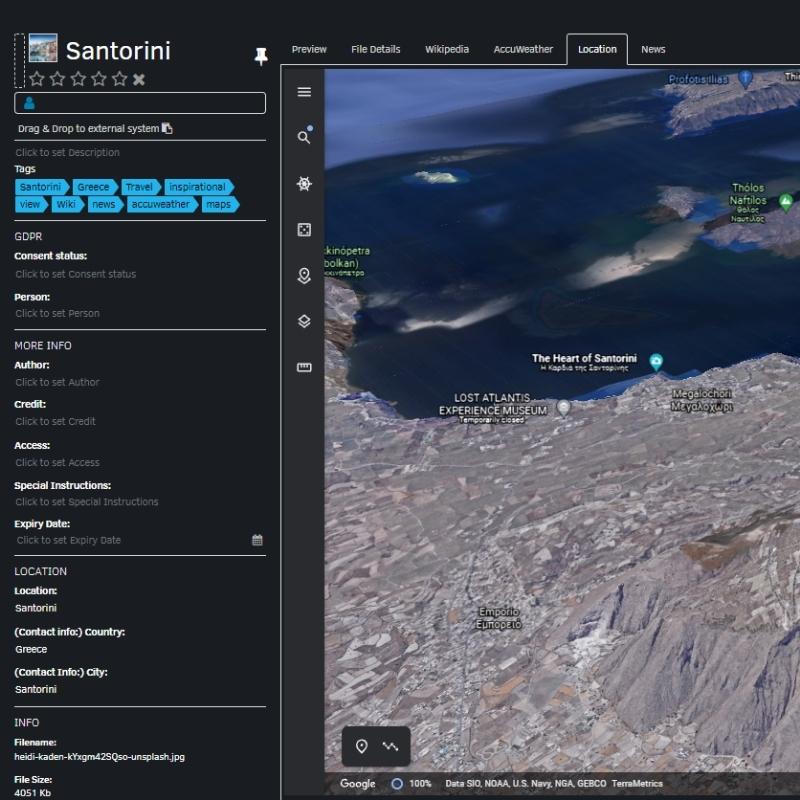
Task: Click the Profotis Ilias blue map marker
Action: click(x=746, y=79)
